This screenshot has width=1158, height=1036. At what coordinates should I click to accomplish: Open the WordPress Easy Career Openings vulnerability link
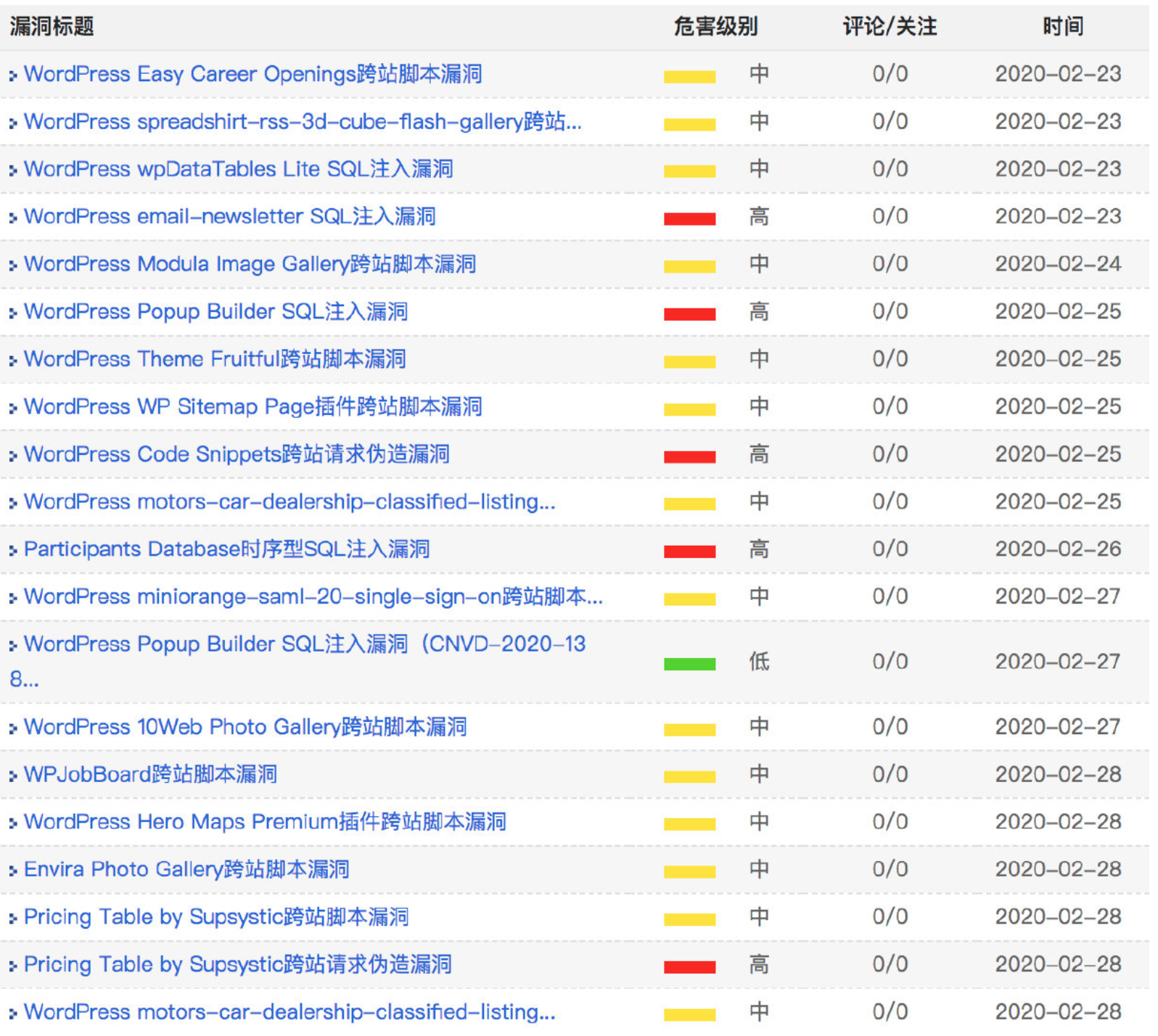253,74
